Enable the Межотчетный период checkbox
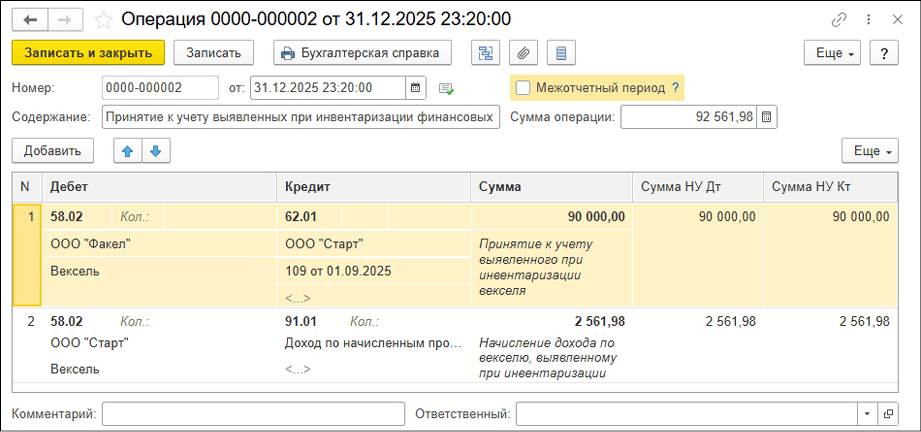 tap(523, 88)
